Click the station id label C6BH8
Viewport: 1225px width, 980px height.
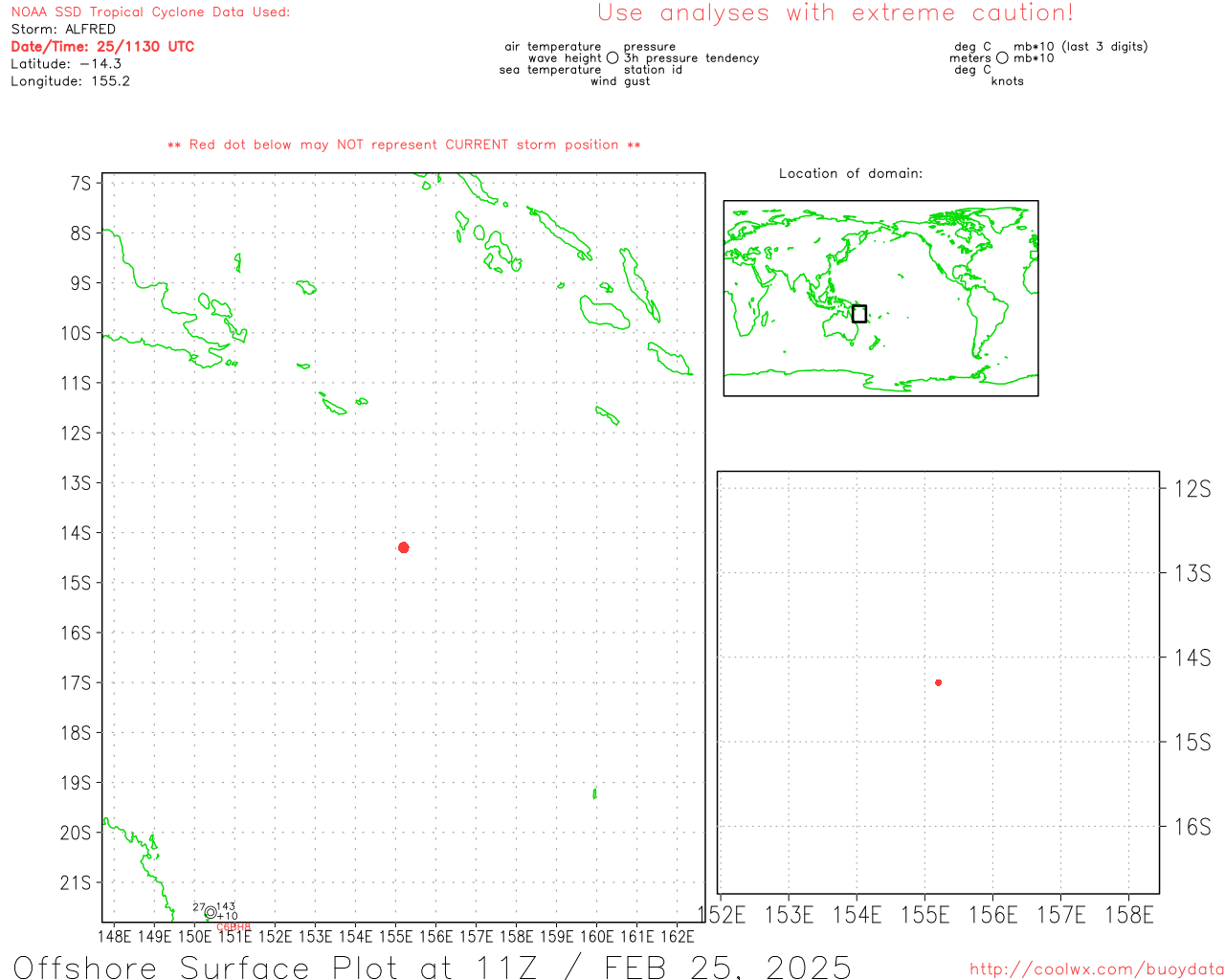(x=234, y=926)
